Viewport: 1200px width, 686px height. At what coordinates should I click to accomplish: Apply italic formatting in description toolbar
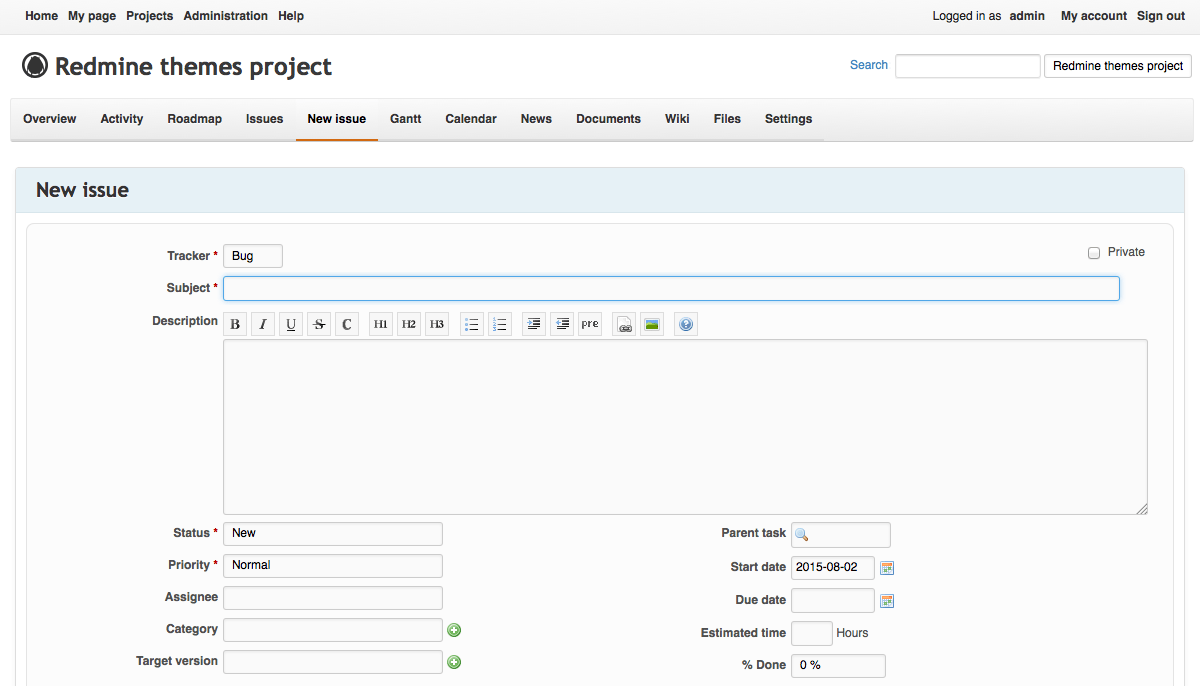(263, 324)
